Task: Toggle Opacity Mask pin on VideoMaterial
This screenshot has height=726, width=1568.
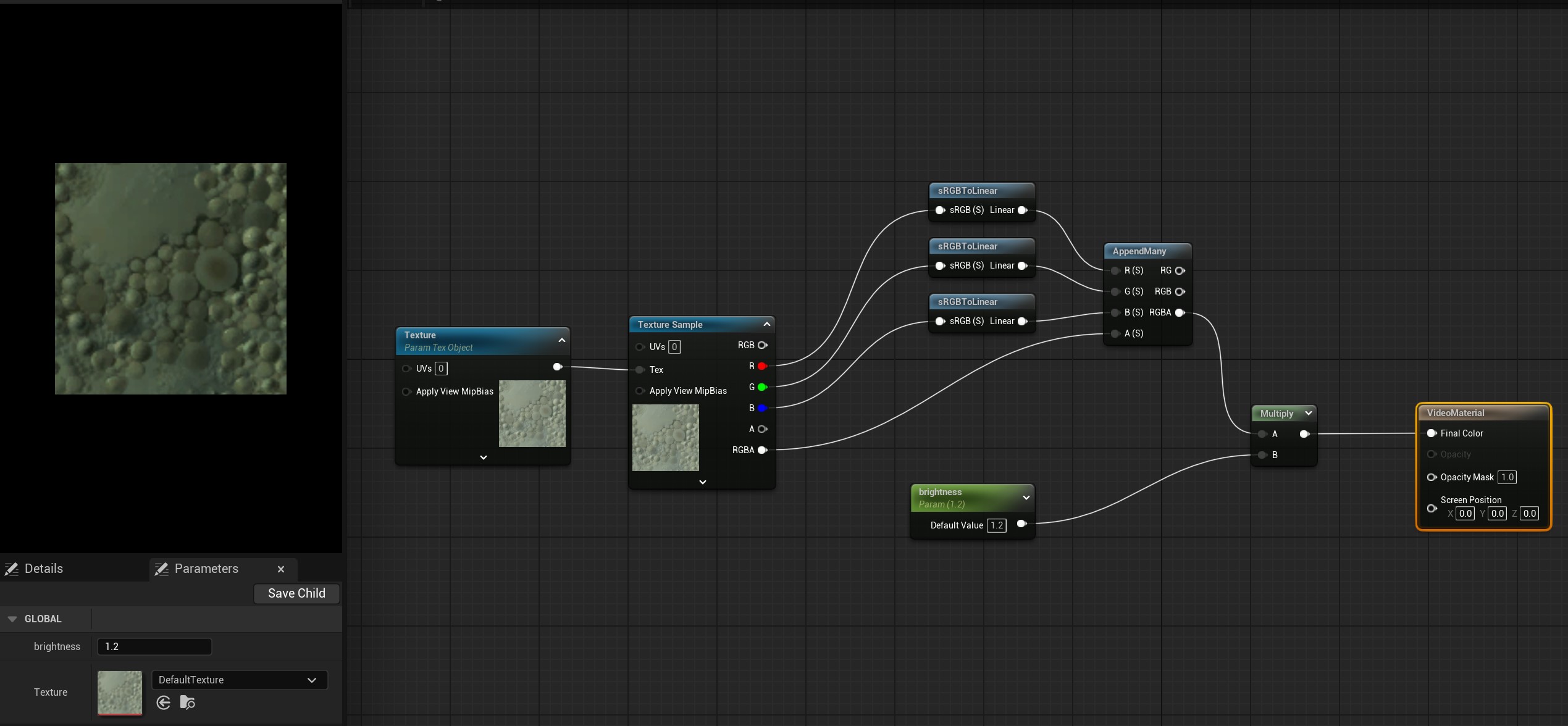Action: pyautogui.click(x=1432, y=477)
